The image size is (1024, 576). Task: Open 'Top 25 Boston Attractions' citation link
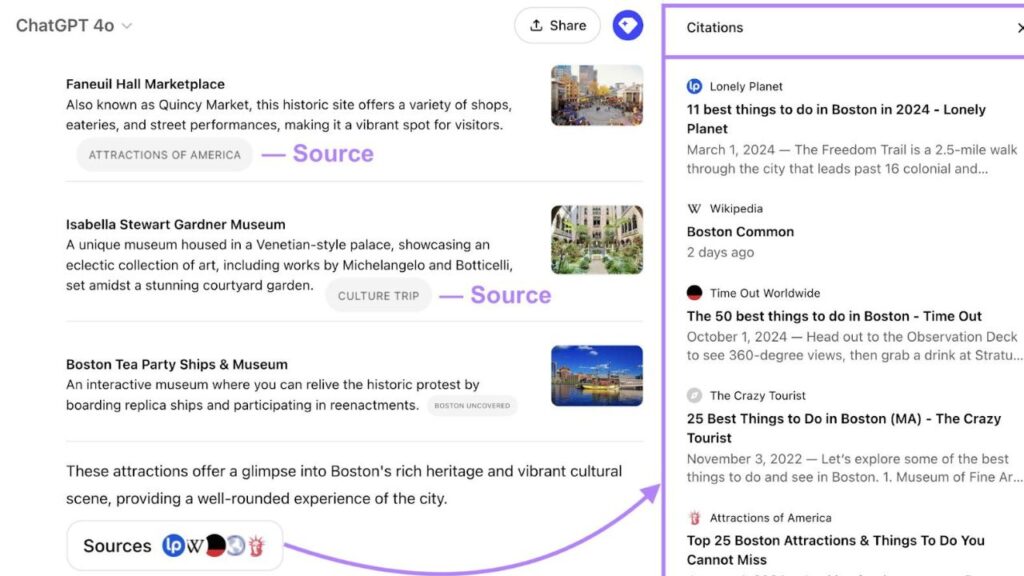(x=835, y=550)
